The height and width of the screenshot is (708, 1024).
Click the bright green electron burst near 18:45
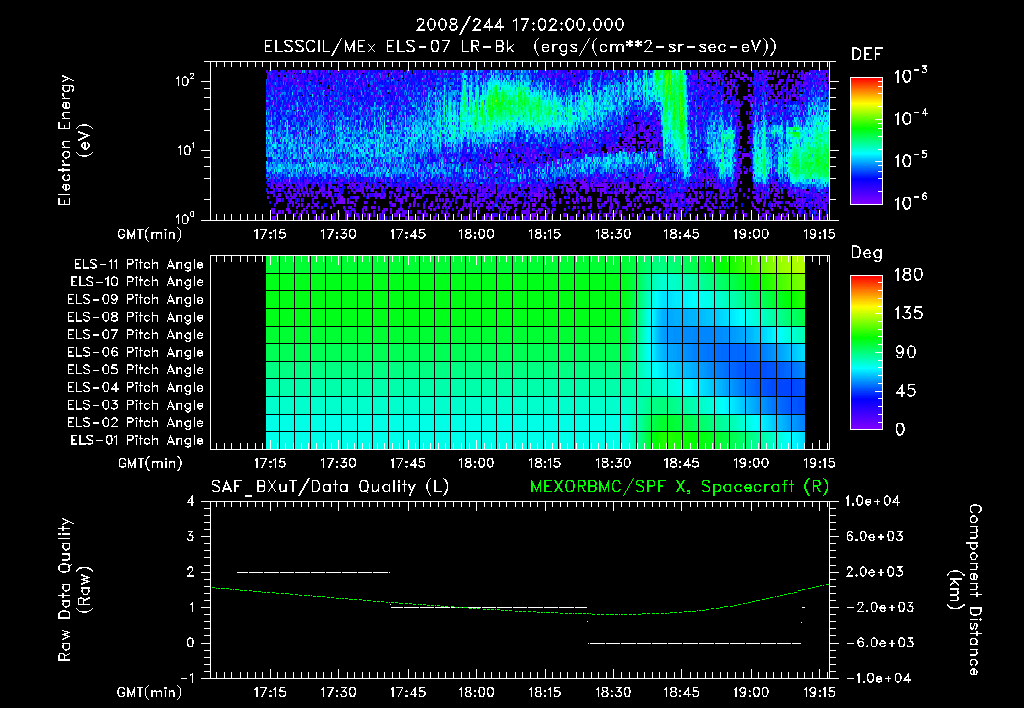(x=673, y=121)
